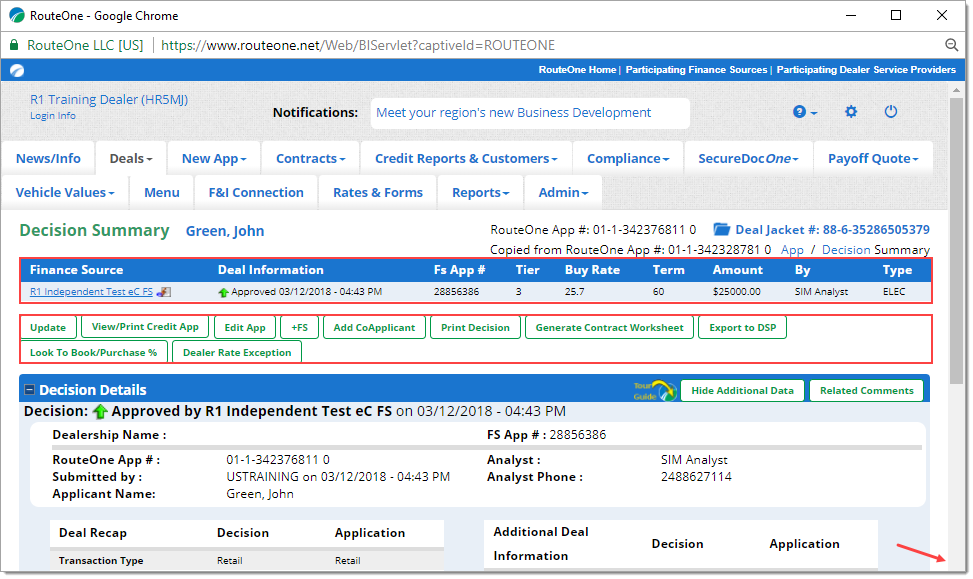The image size is (973, 579).
Task: Open Participating Dealer Service Providers link
Action: 866,70
